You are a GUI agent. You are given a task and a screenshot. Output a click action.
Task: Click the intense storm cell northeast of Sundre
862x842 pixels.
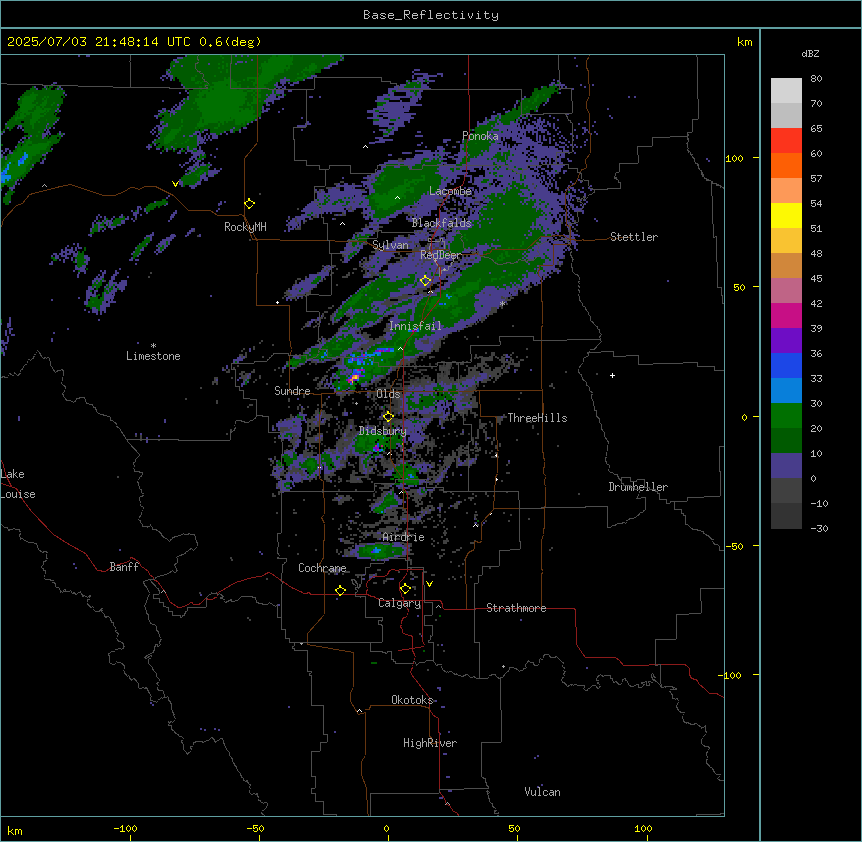(355, 378)
